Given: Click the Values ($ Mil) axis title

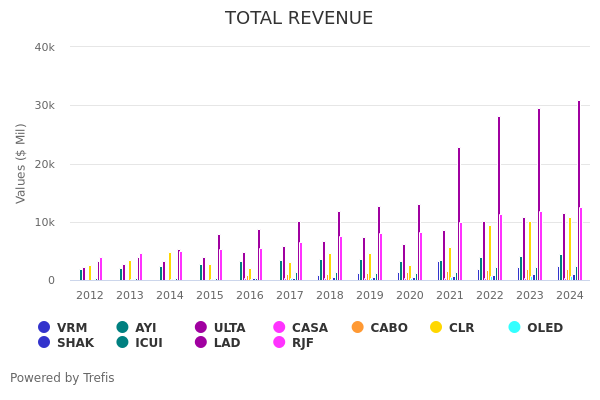Looking at the screenshot, I should point(21,163).
